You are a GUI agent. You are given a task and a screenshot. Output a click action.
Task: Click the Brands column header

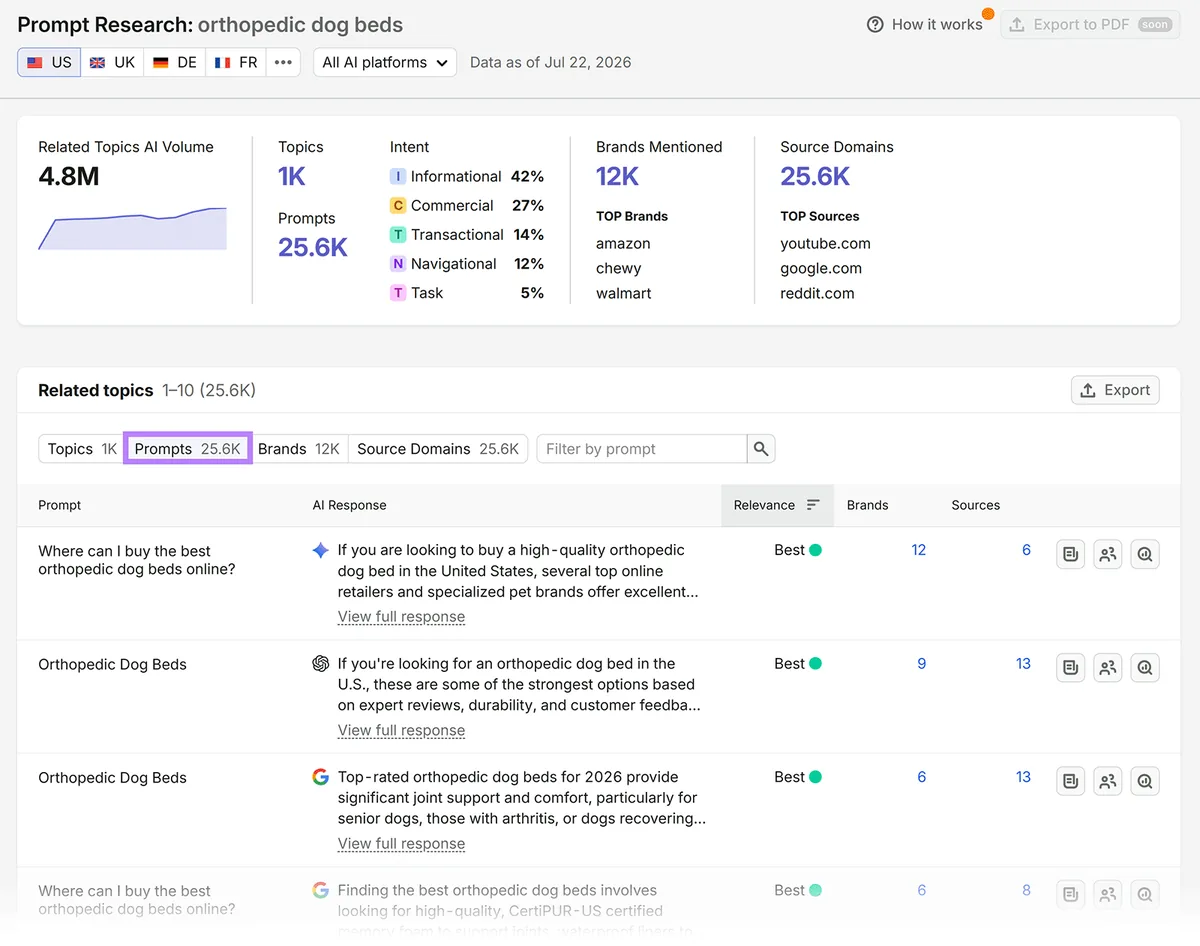pos(867,505)
